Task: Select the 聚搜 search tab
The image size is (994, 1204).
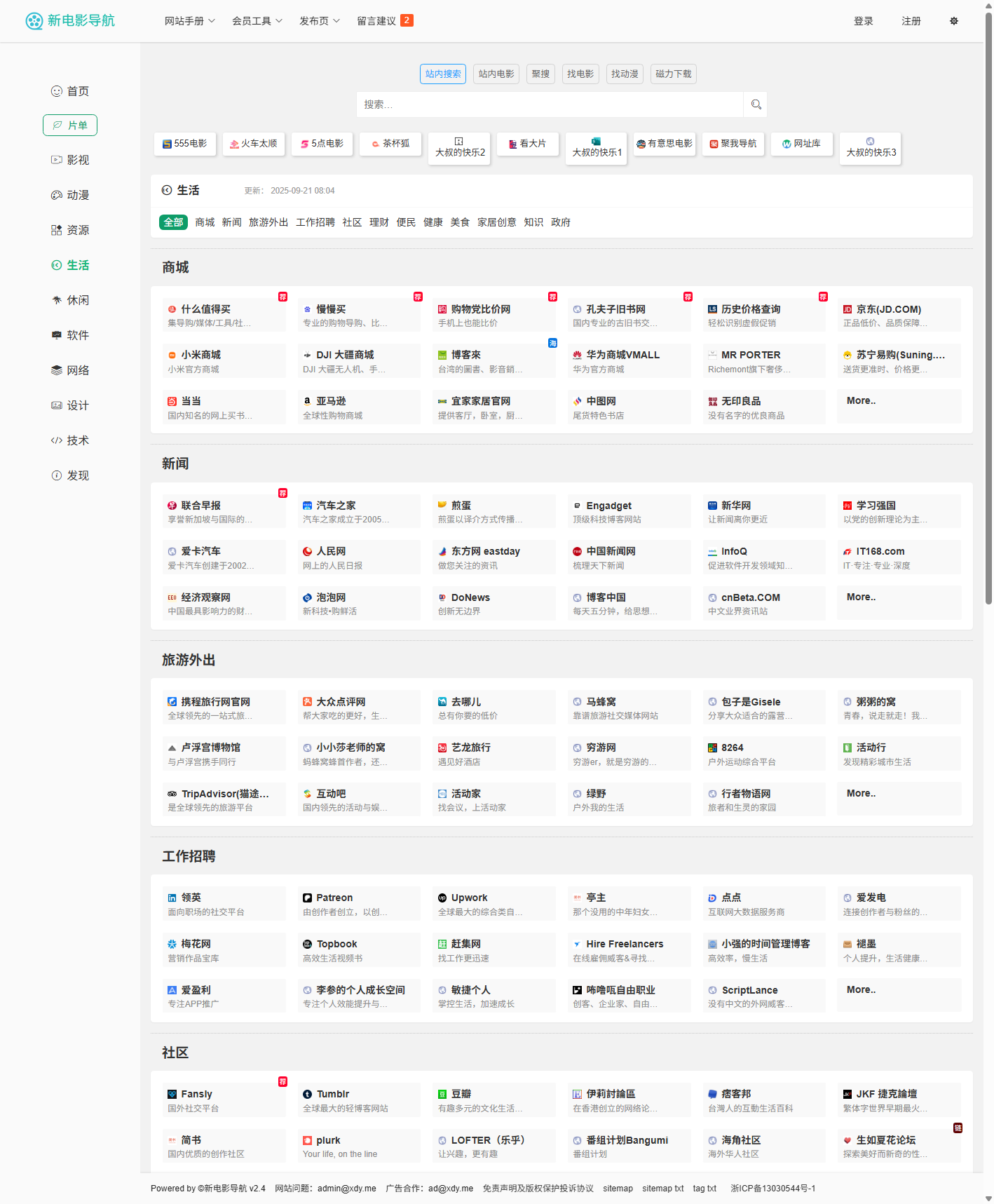Action: click(540, 74)
